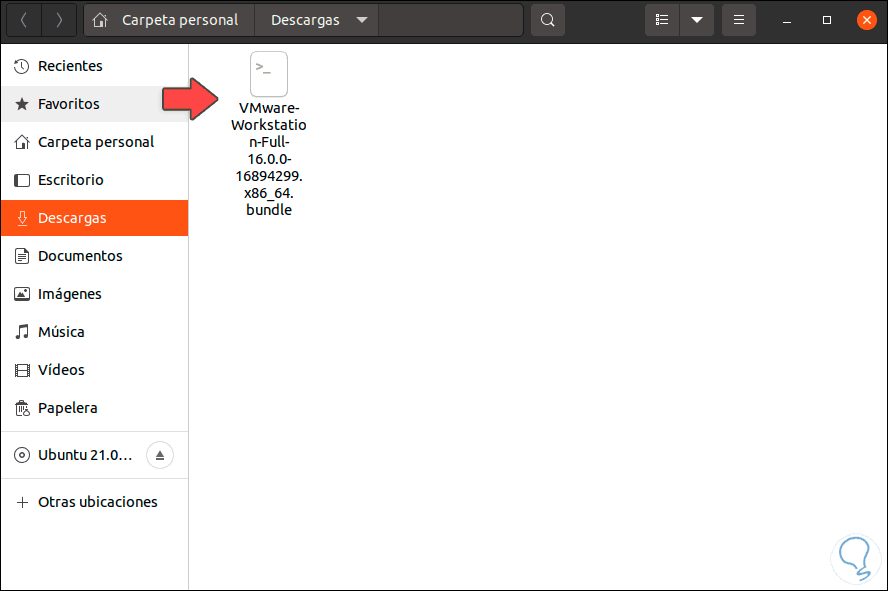Open Imágenes in sidebar

click(x=95, y=294)
